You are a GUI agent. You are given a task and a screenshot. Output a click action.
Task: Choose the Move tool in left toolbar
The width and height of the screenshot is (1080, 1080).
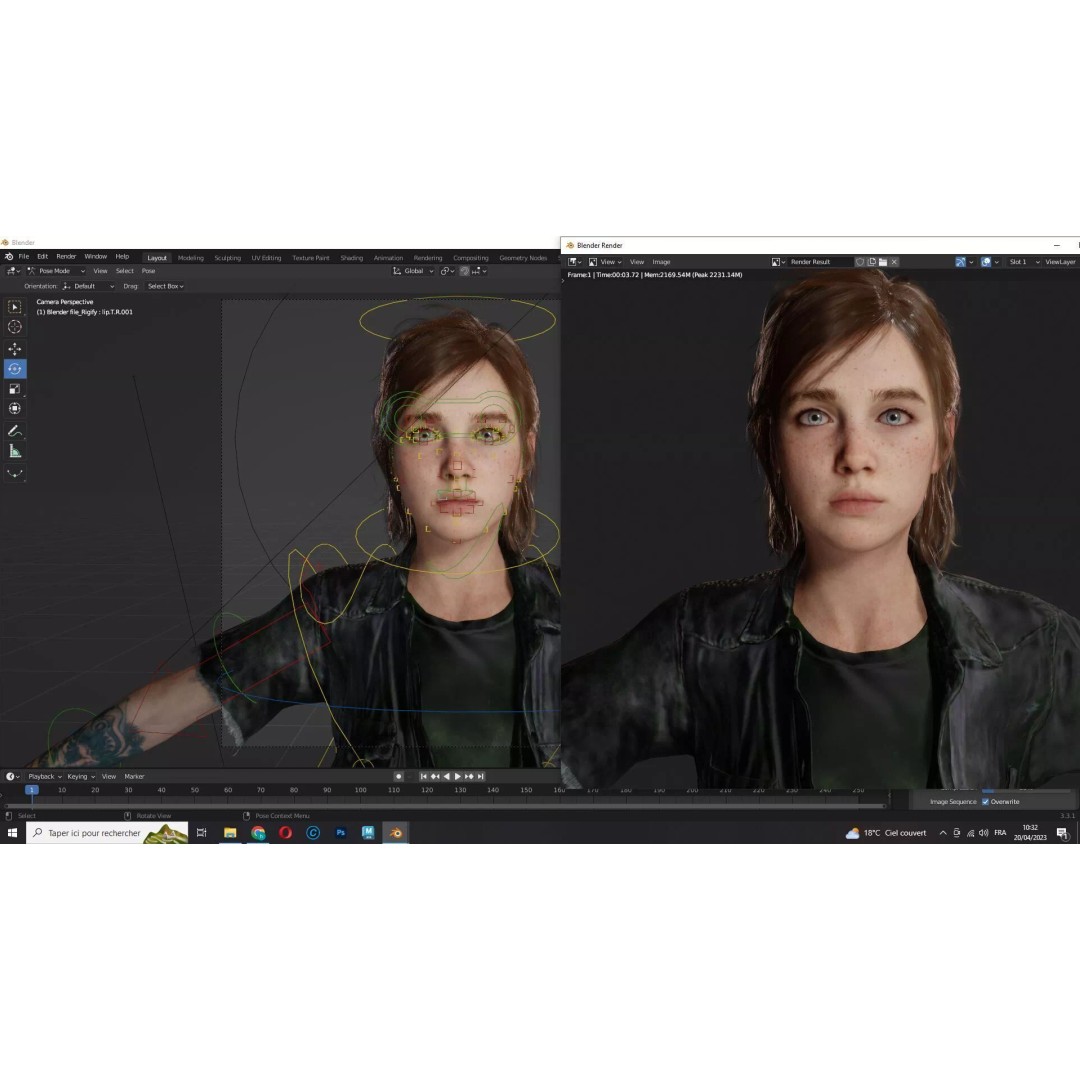tap(14, 349)
